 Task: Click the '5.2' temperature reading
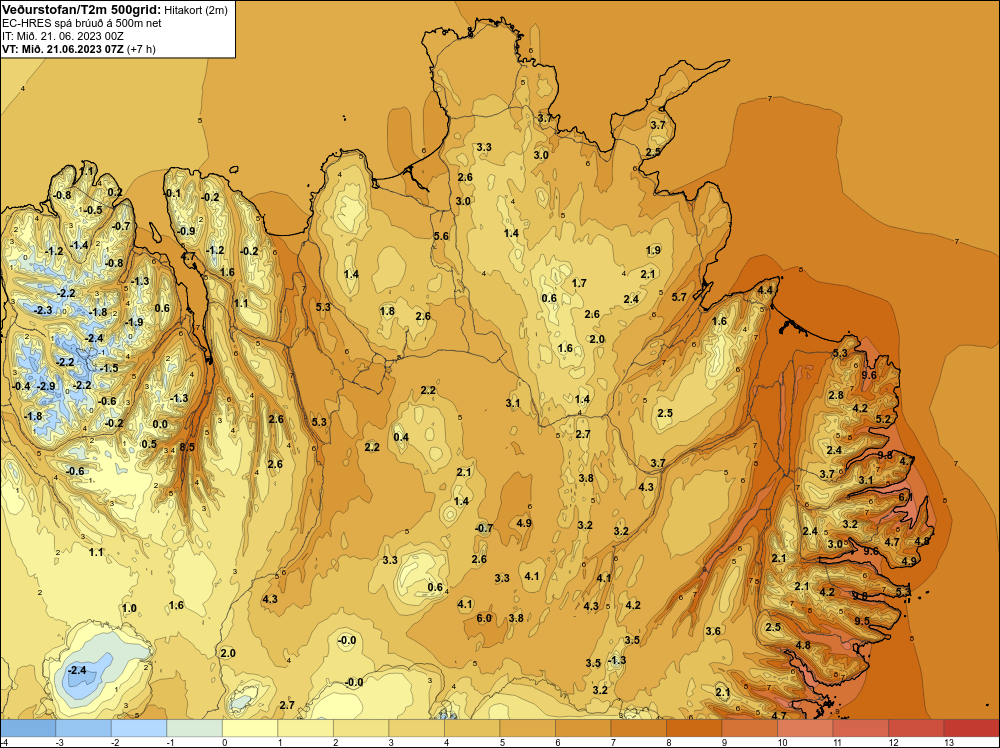tap(883, 419)
